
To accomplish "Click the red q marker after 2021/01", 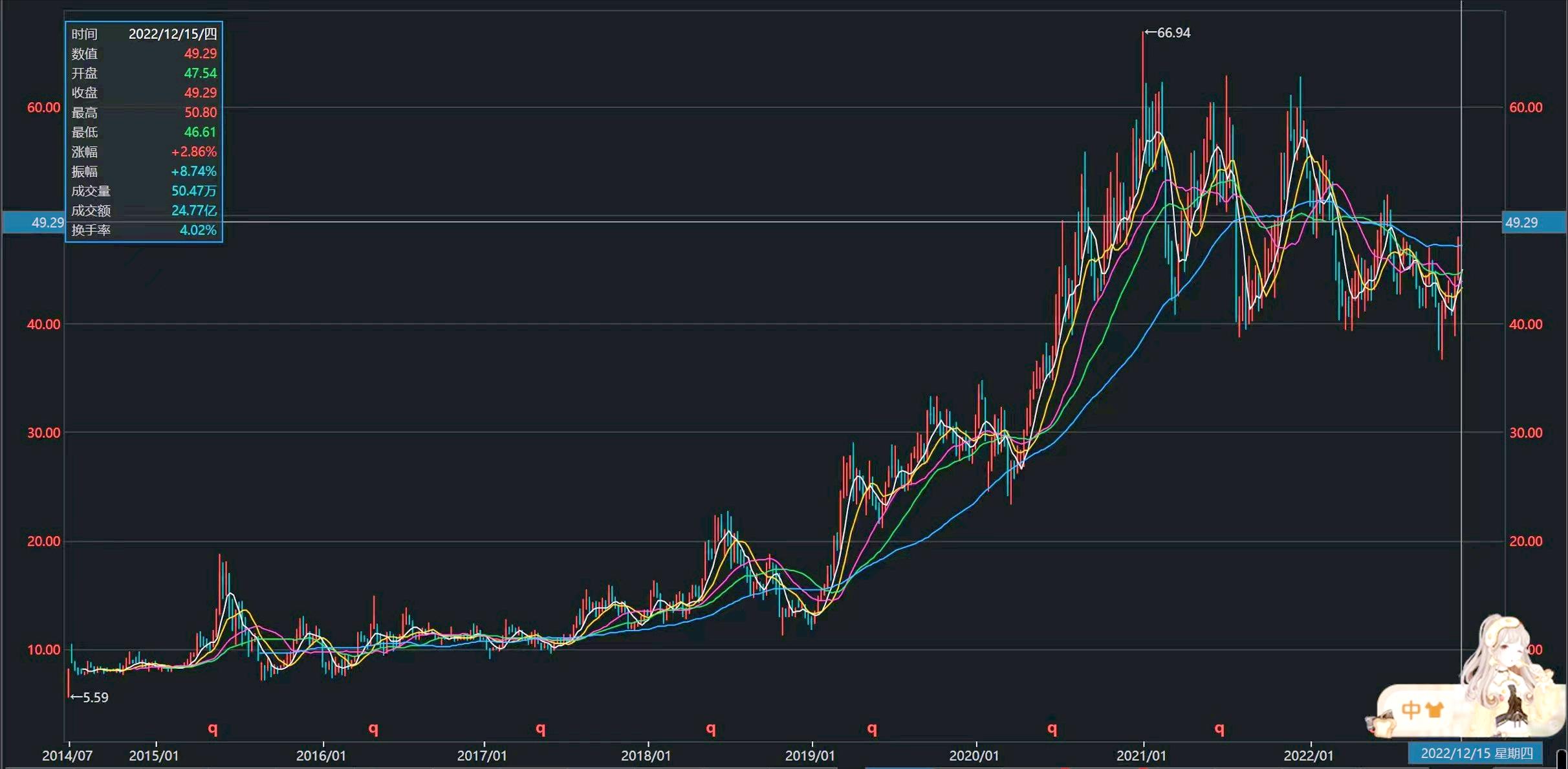I will pyautogui.click(x=1219, y=729).
